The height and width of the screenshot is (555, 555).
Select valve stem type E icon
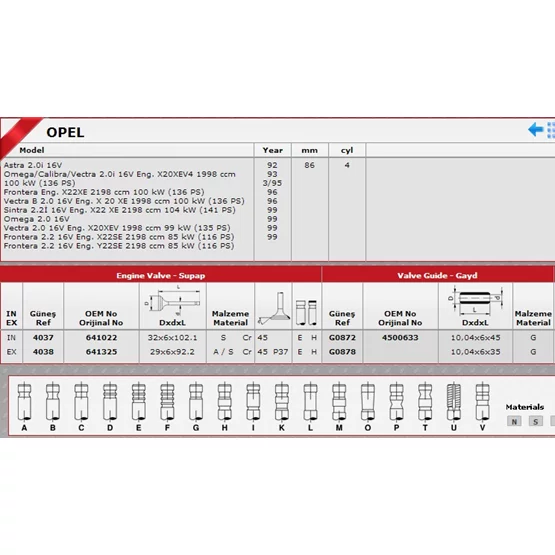click(x=138, y=402)
